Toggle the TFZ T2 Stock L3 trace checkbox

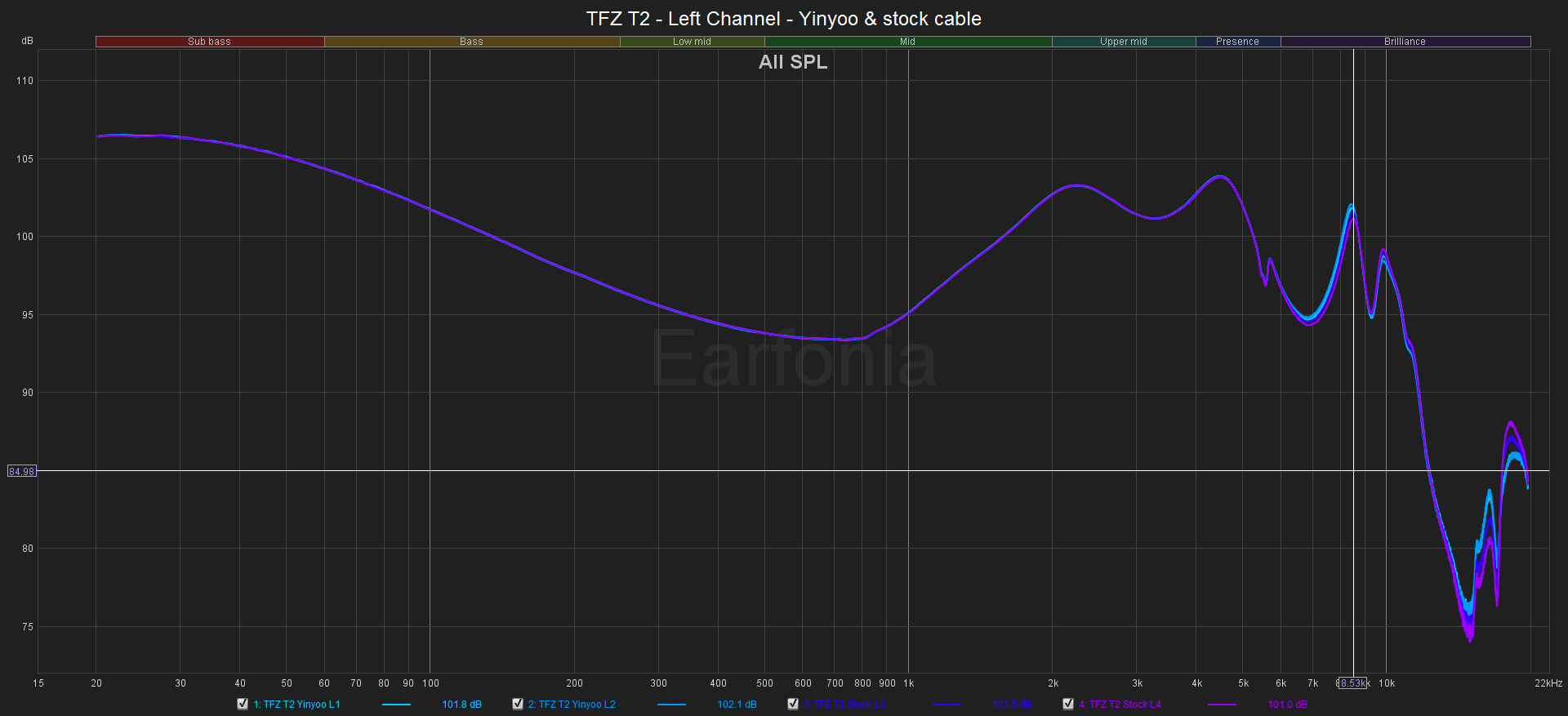pos(793,704)
